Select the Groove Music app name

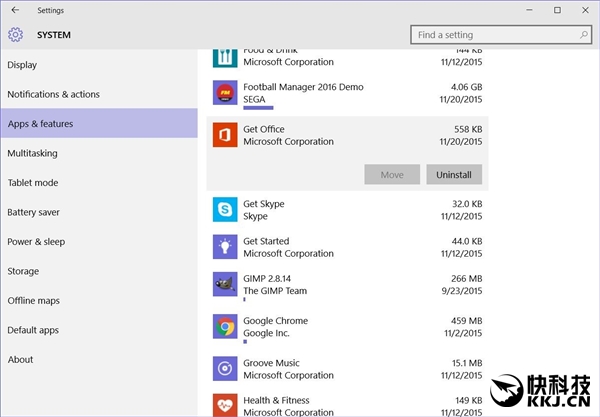(x=271, y=363)
